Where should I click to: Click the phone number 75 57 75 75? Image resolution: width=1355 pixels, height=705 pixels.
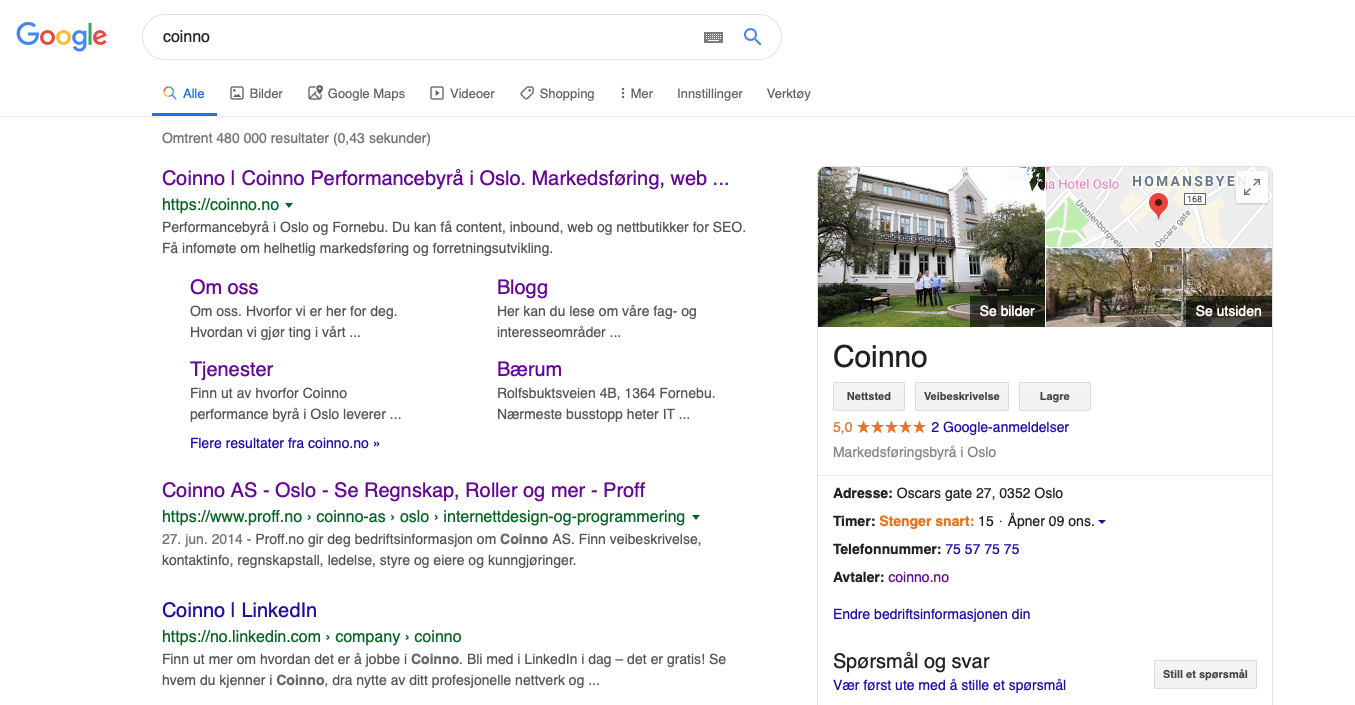coord(983,549)
